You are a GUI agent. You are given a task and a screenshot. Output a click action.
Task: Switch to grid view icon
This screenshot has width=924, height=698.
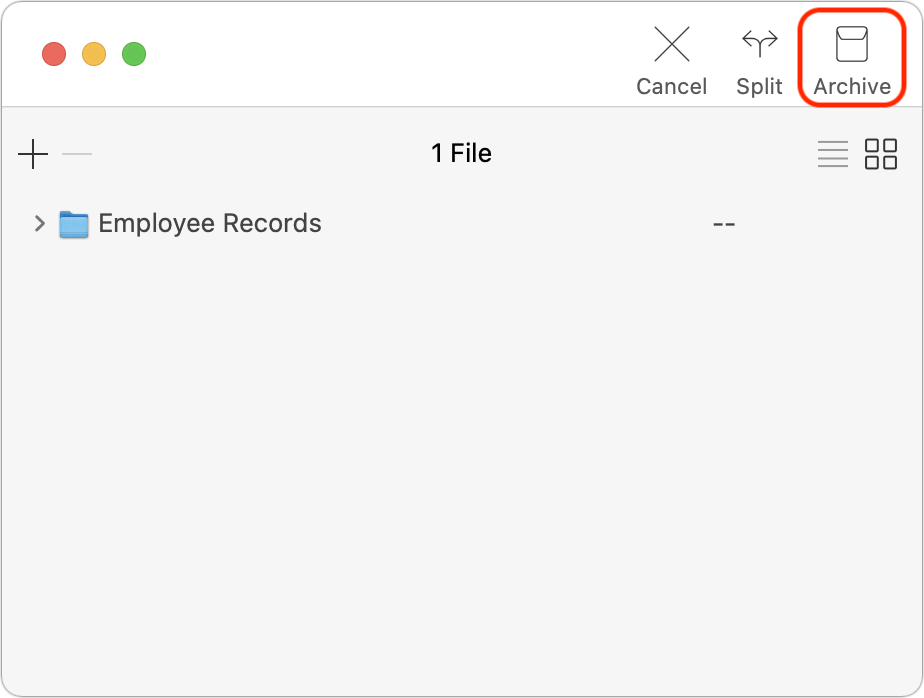point(880,154)
